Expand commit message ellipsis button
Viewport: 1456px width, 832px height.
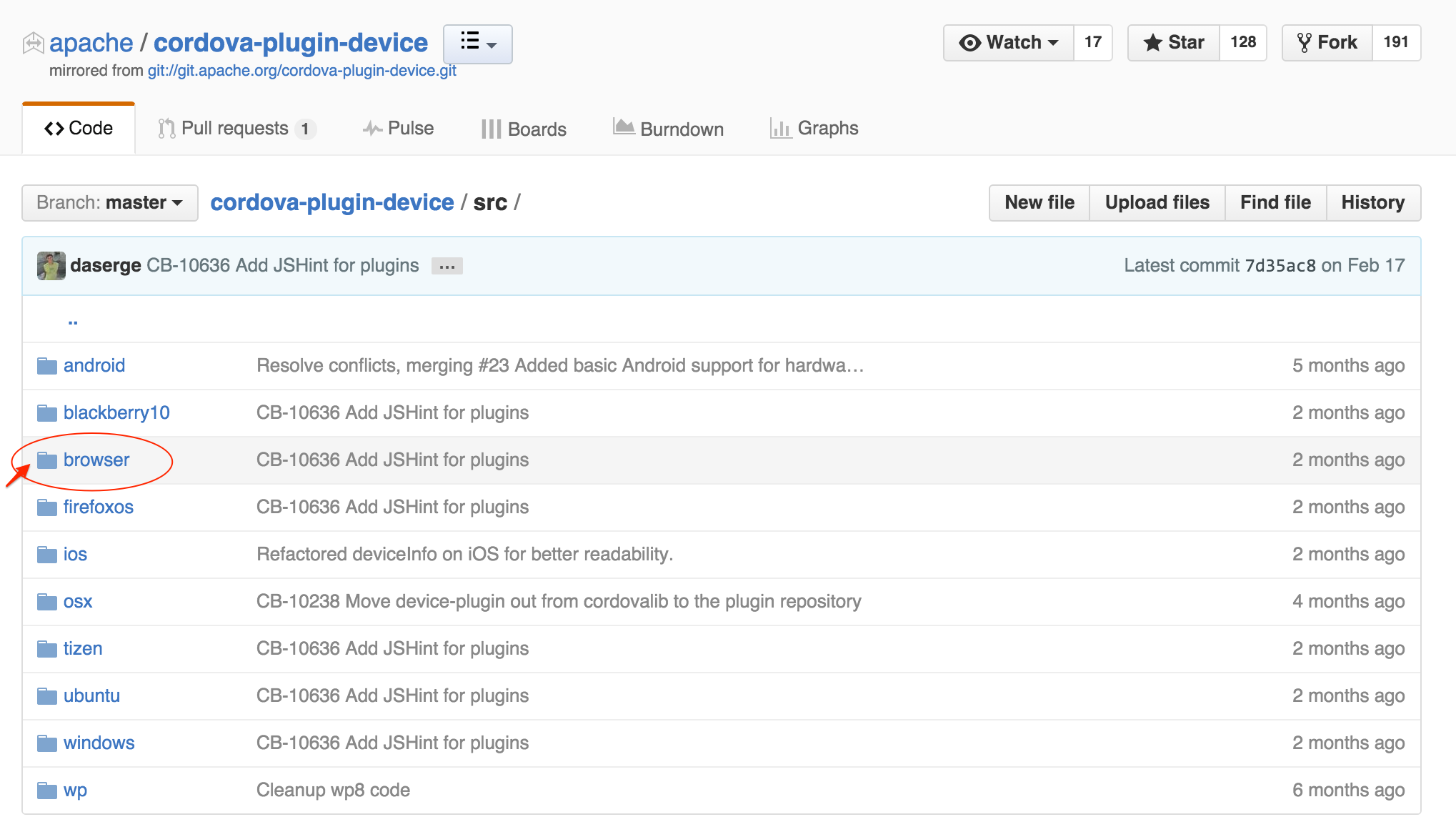pyautogui.click(x=447, y=267)
